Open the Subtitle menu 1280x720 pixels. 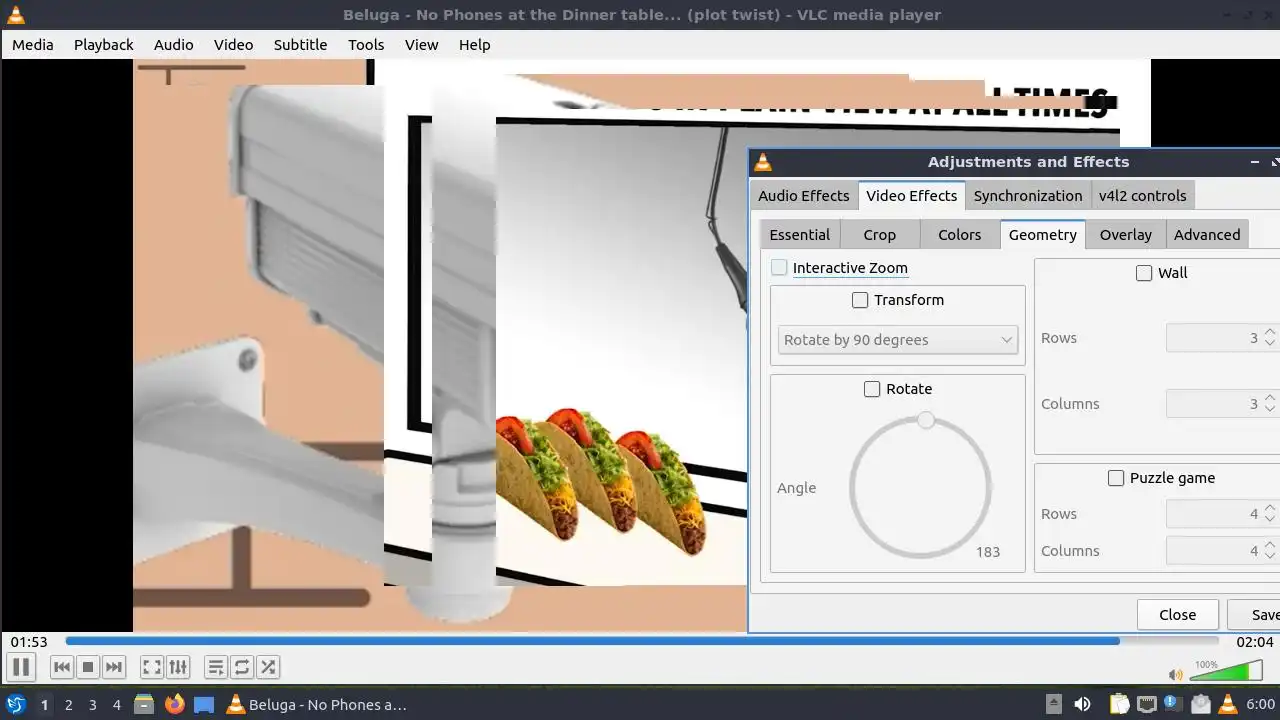point(300,45)
